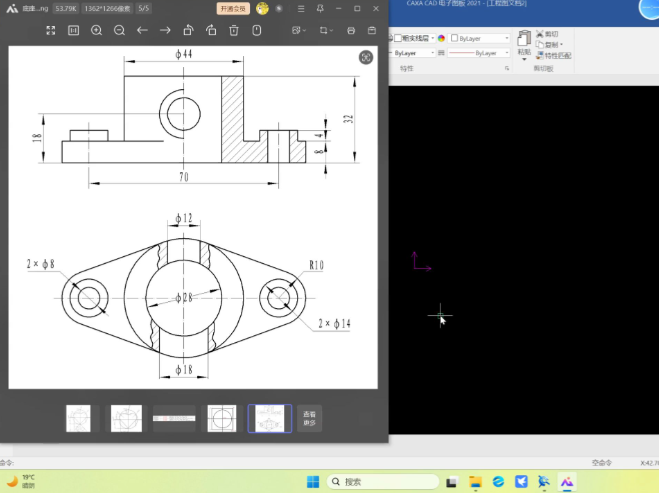Click the fullscreen view icon
The width and height of the screenshot is (659, 493).
pos(51,30)
